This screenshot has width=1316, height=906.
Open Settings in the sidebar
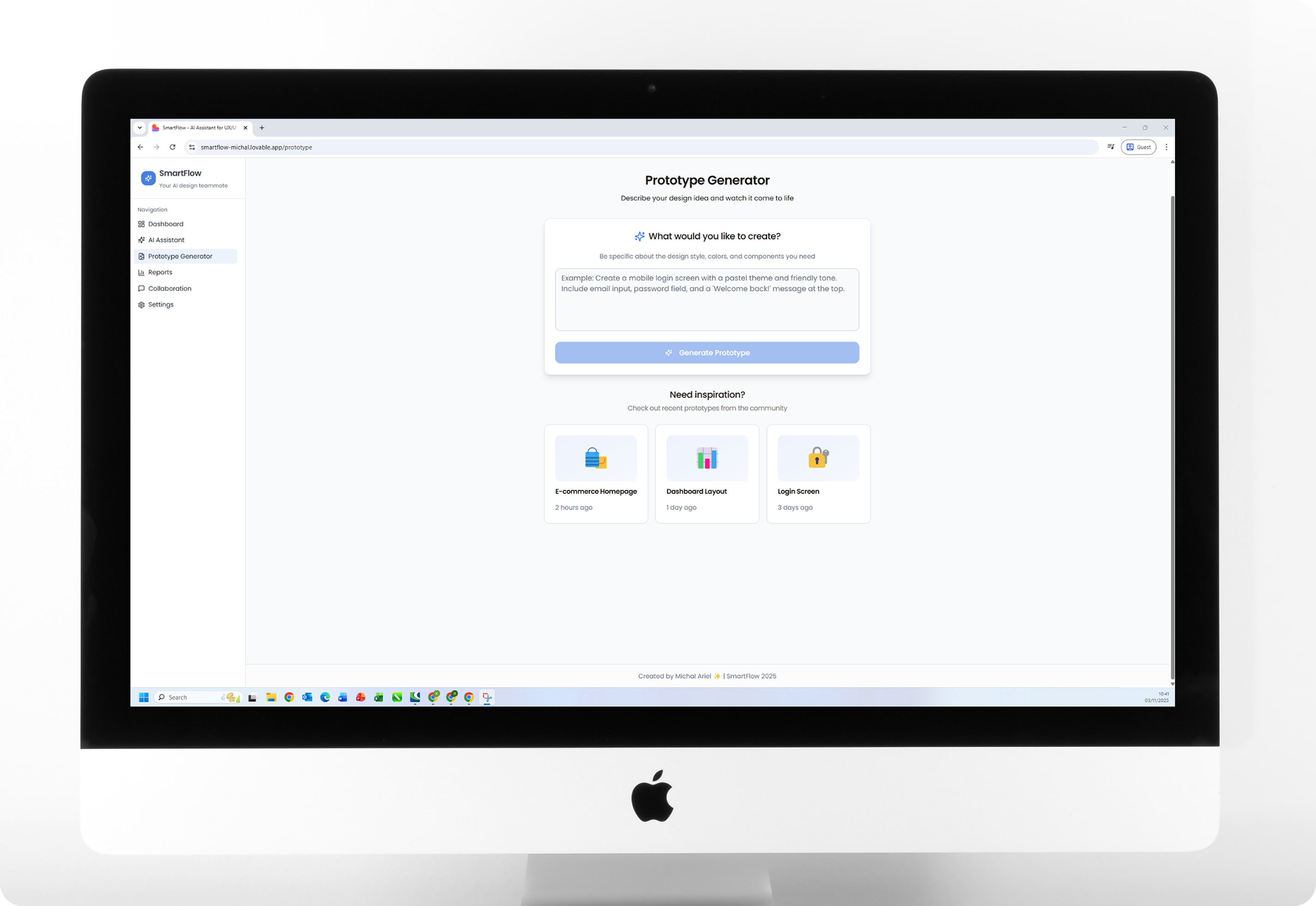pos(161,305)
